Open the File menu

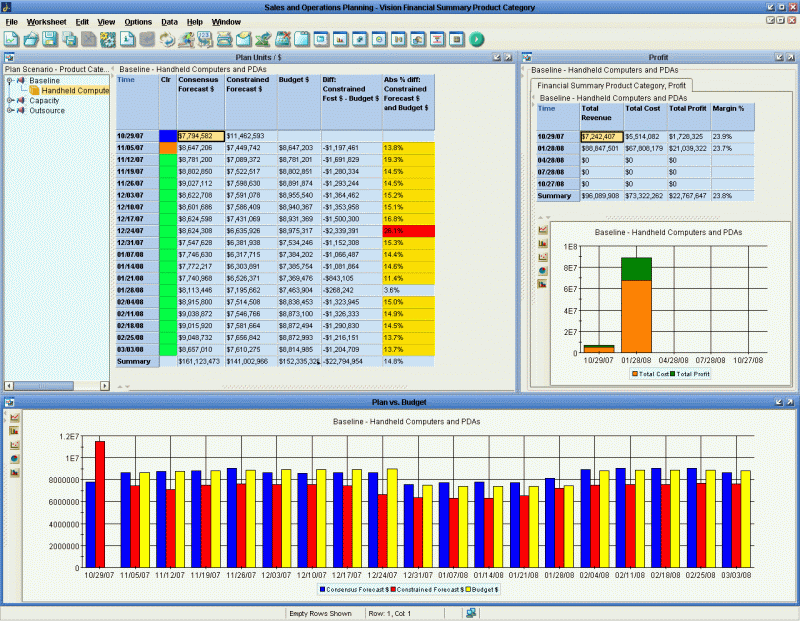coord(11,22)
